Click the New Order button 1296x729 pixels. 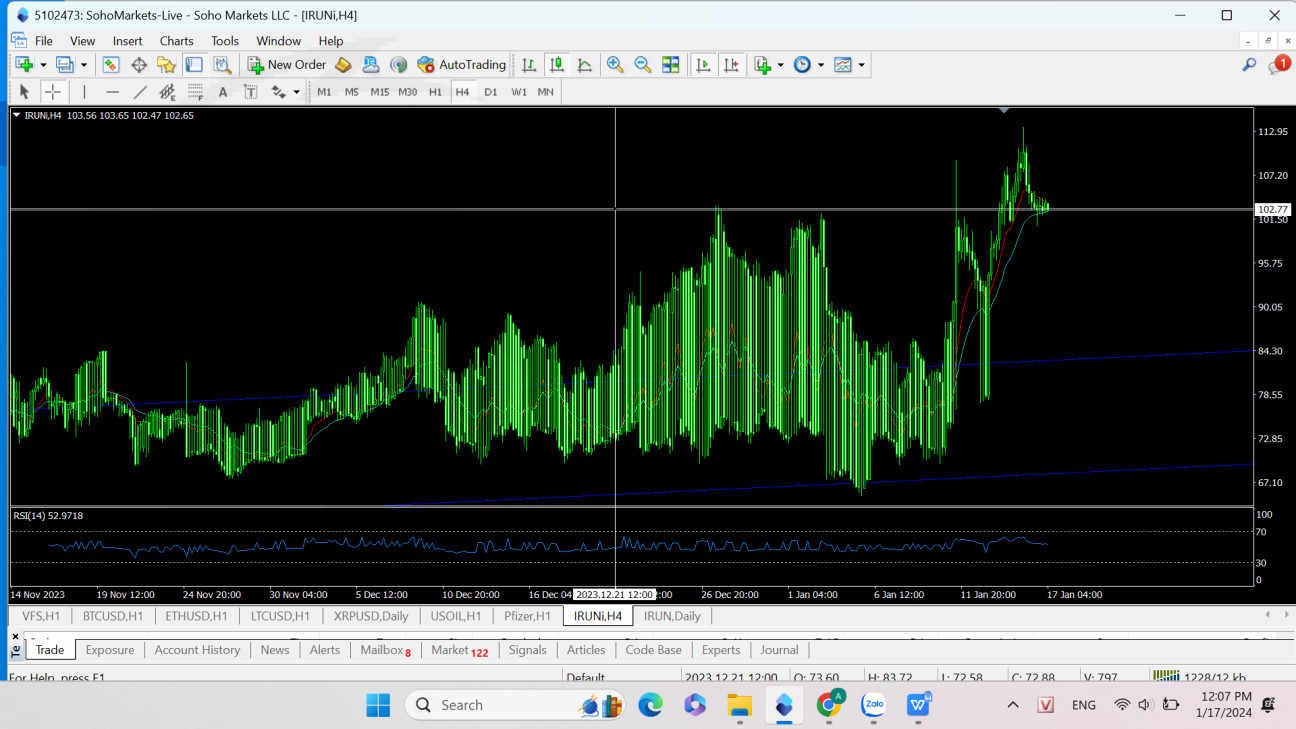coord(287,65)
